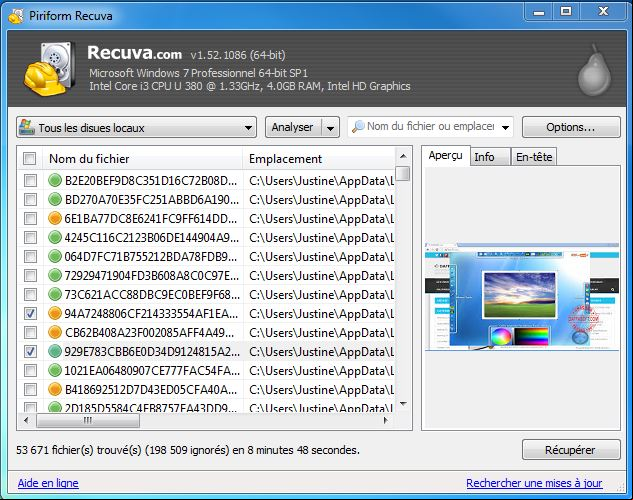Click orange status dot for 6E1BA77DC8E6241FC9FF614DD

pos(54,218)
